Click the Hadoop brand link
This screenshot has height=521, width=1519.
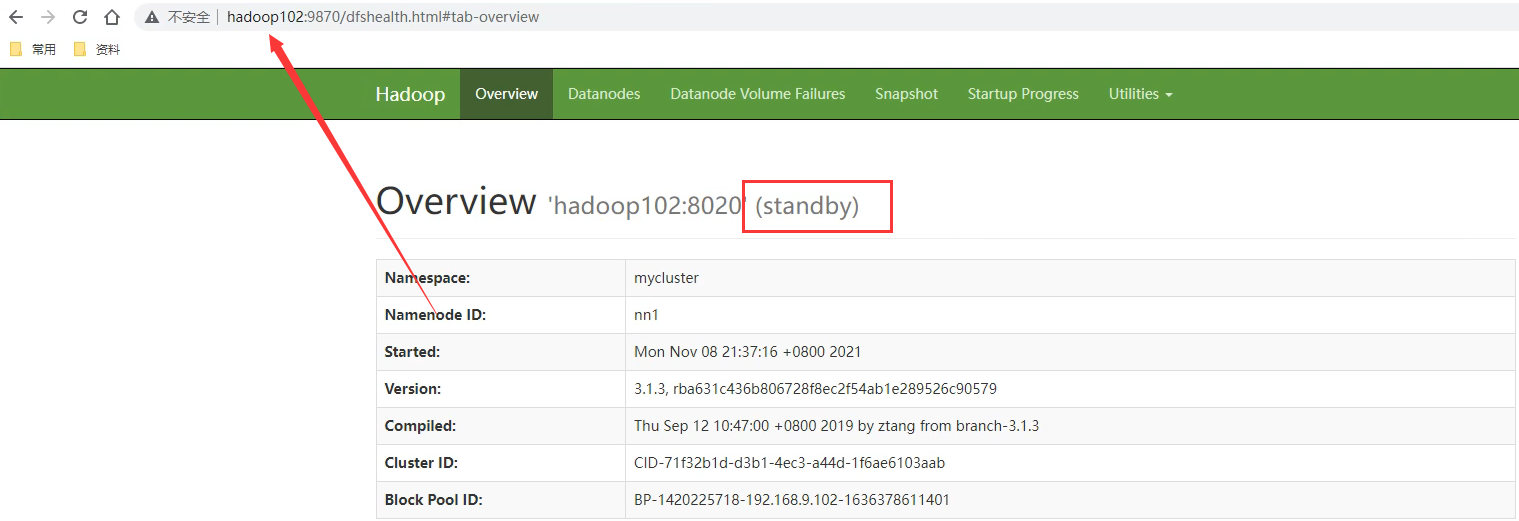[x=410, y=94]
